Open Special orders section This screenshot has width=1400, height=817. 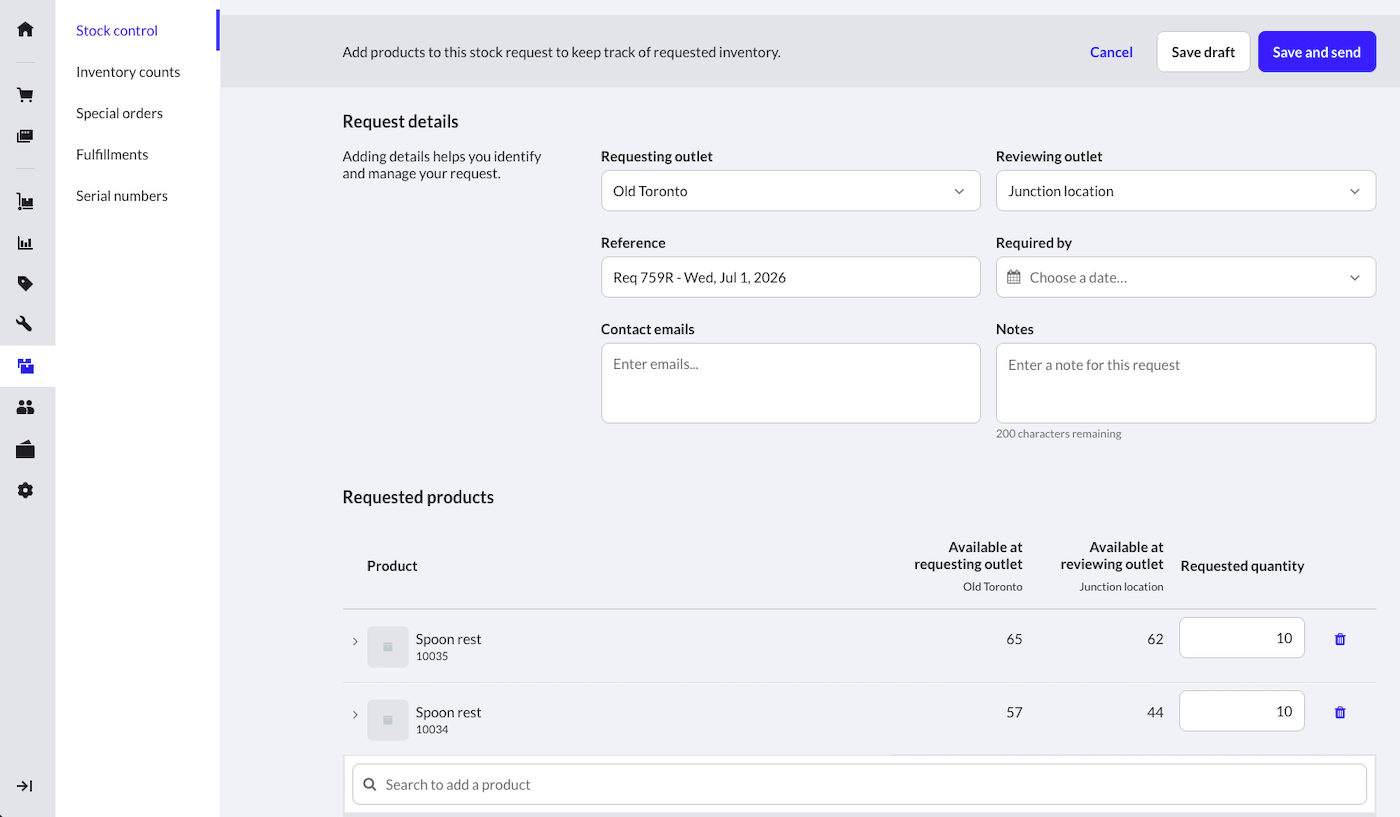coord(119,113)
